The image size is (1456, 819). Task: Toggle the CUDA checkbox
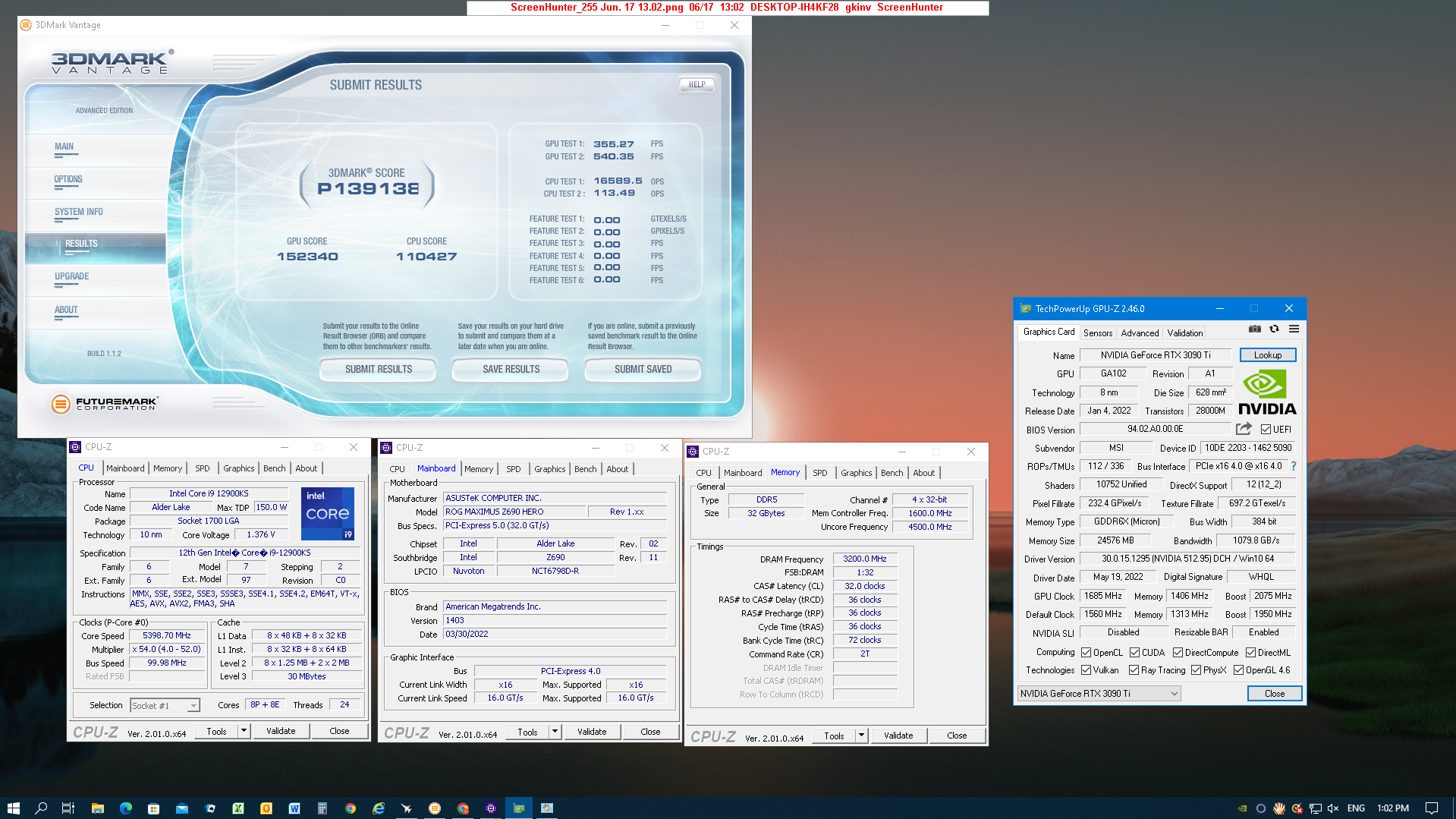(x=1134, y=653)
